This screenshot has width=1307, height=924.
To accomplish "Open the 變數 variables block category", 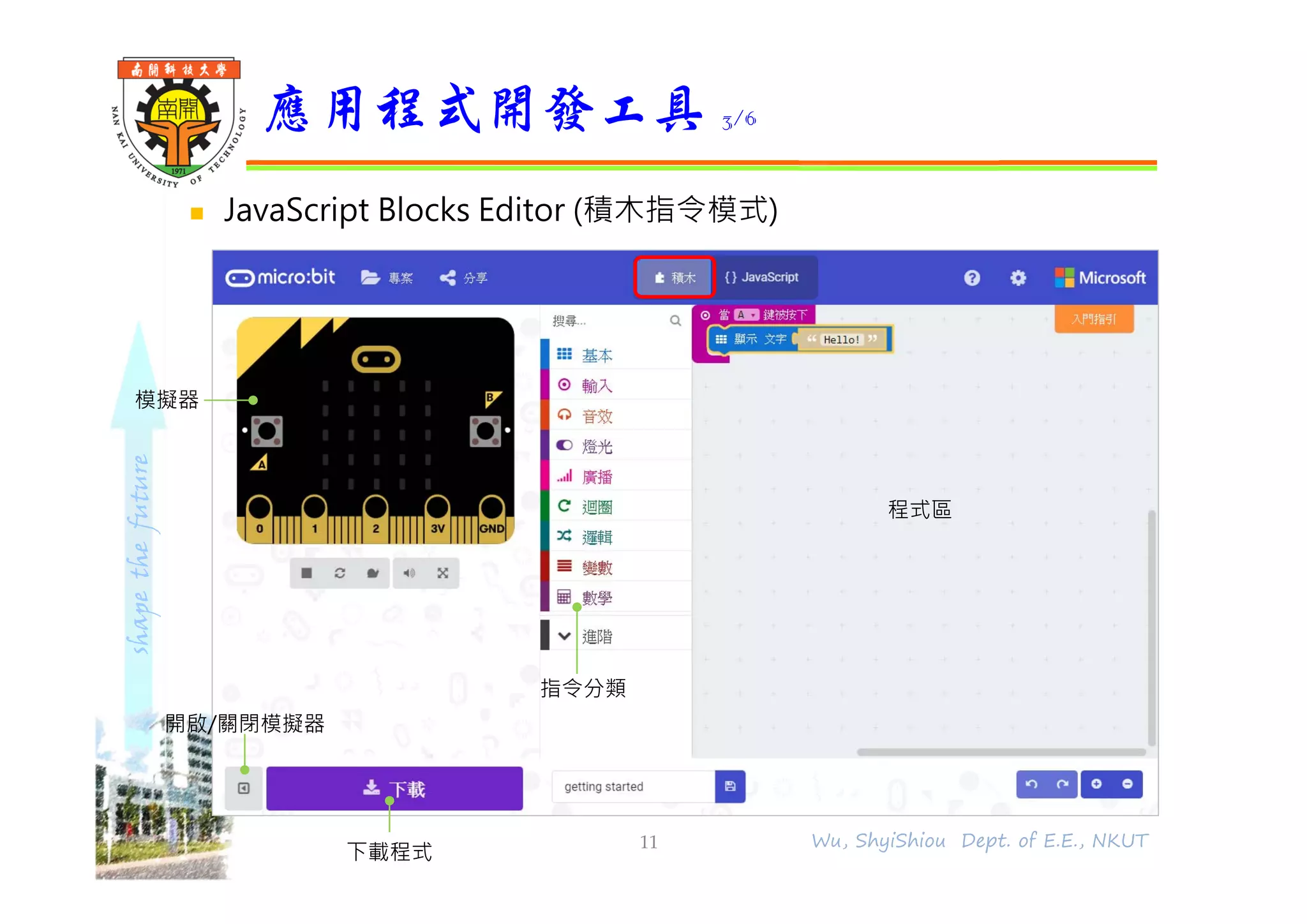I will coord(616,567).
